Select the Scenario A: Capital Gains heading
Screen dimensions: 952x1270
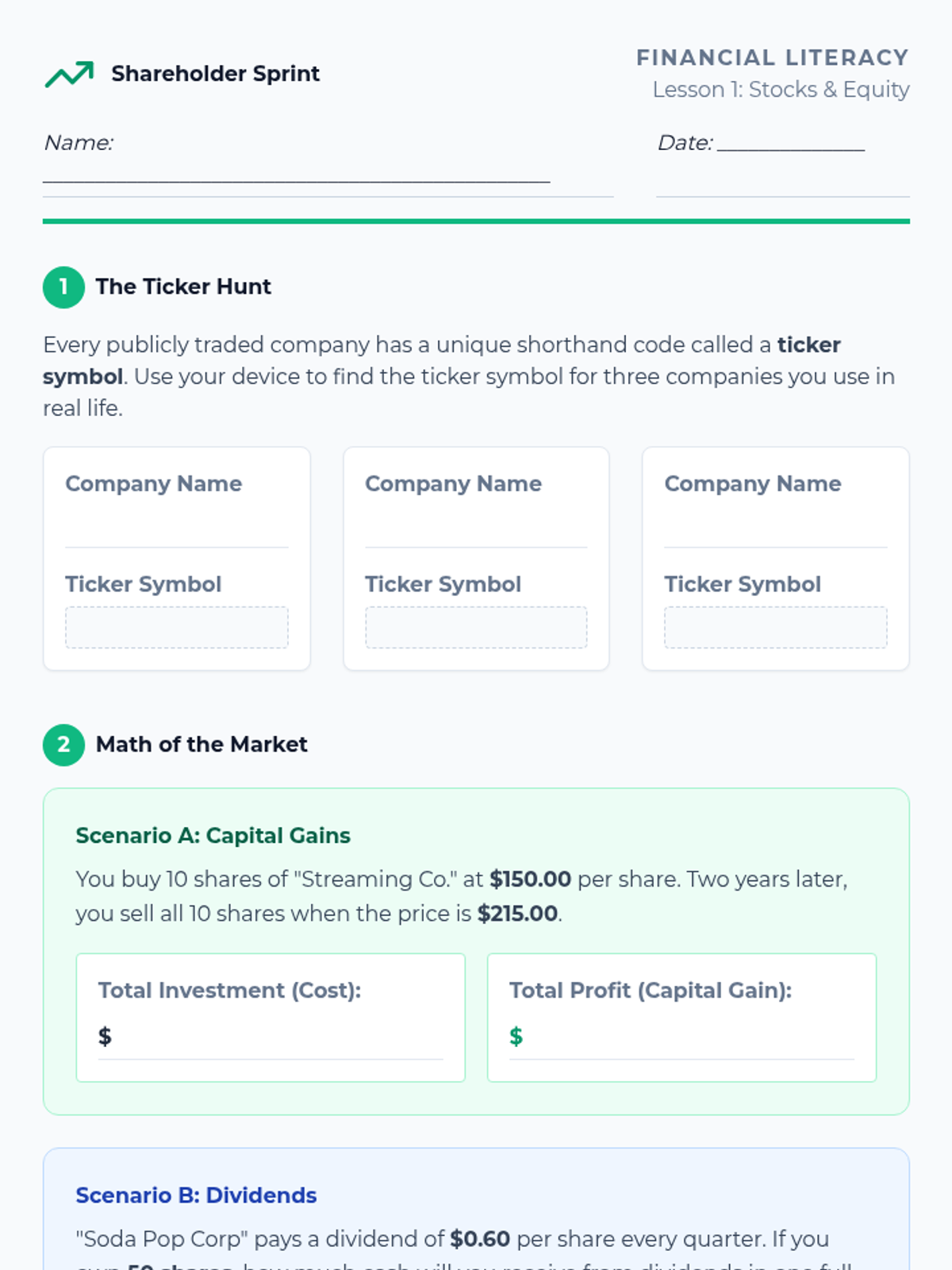[x=213, y=836]
